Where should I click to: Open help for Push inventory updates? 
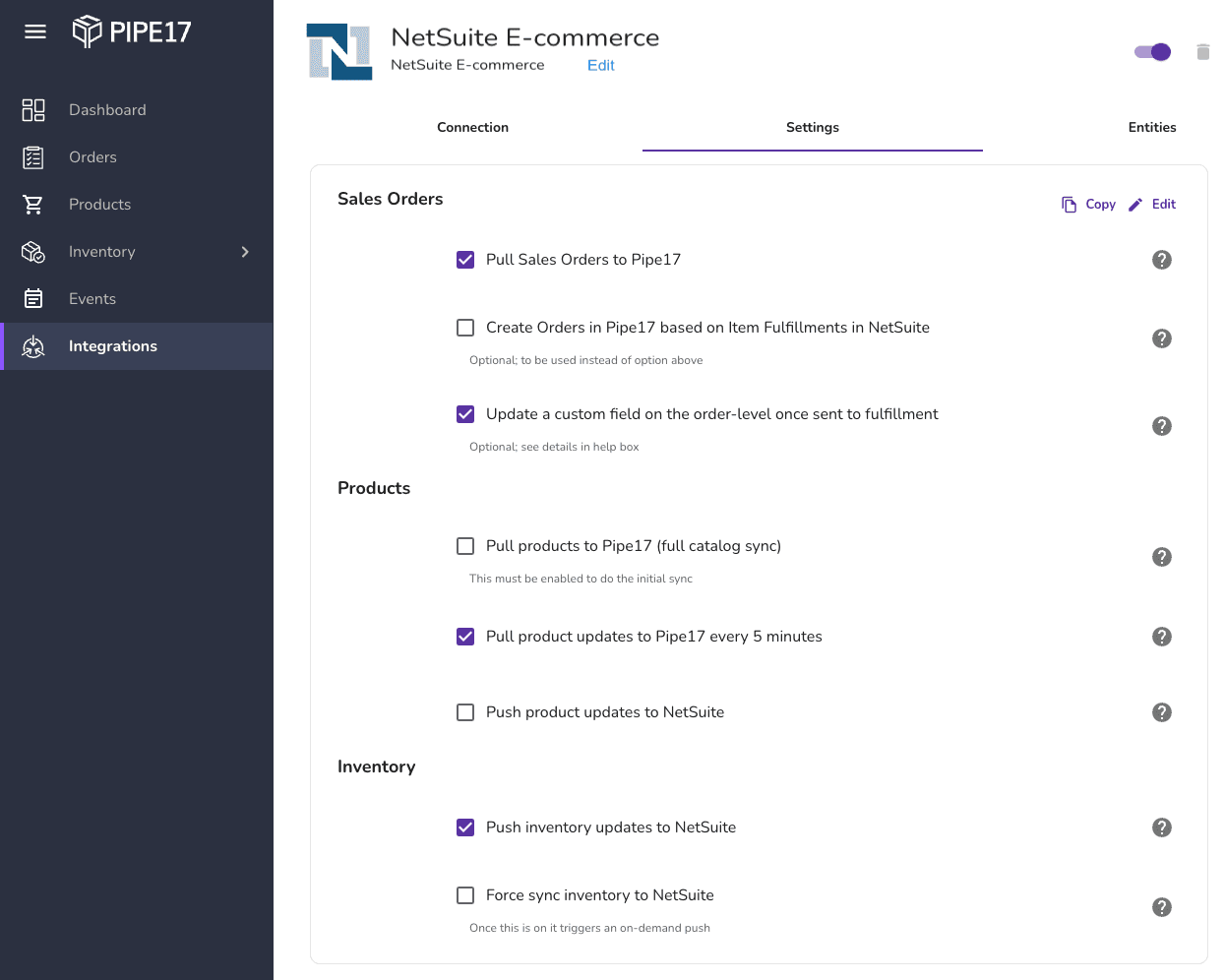pos(1162,827)
